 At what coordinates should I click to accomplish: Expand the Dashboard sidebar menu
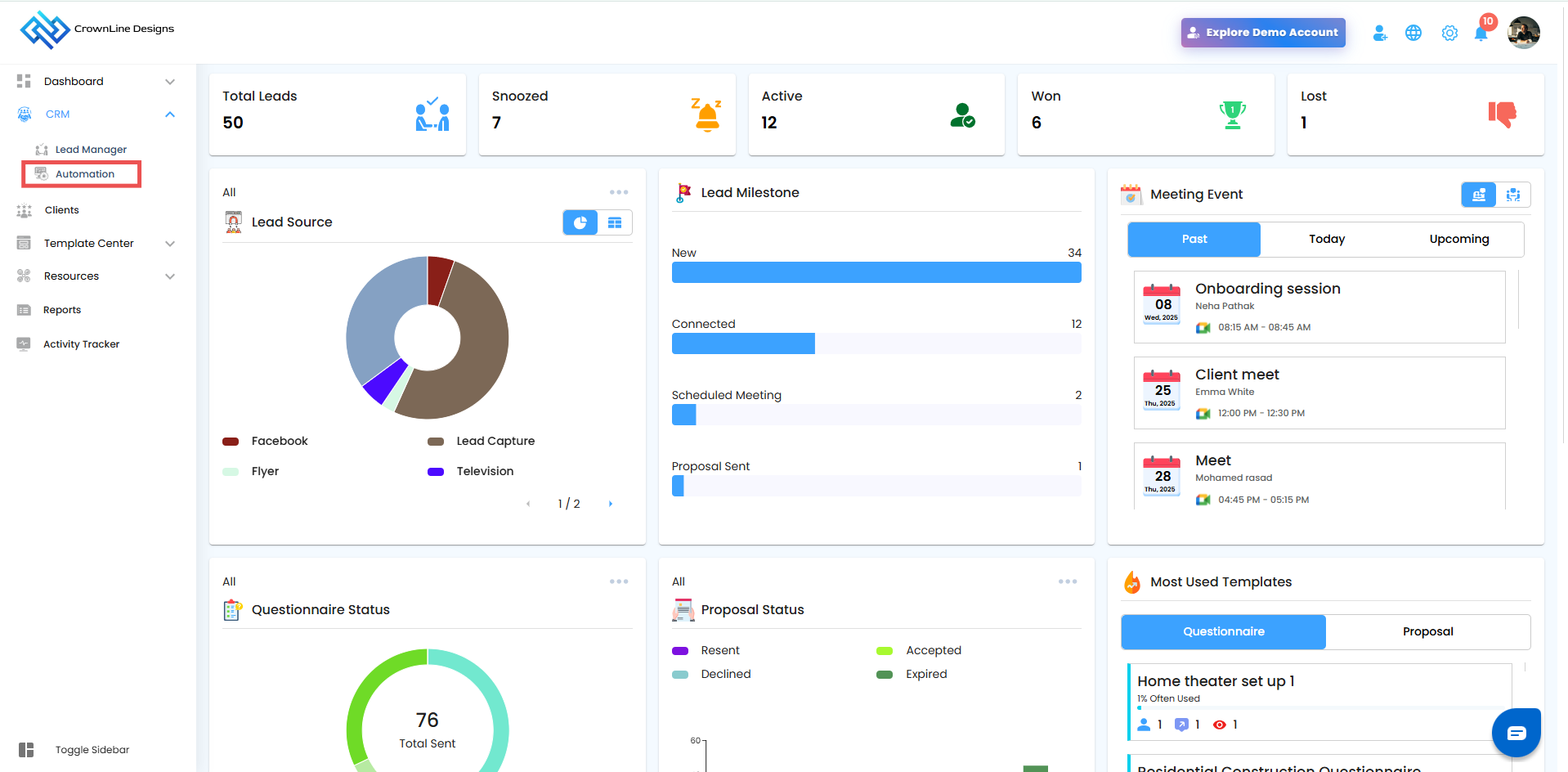click(x=170, y=82)
